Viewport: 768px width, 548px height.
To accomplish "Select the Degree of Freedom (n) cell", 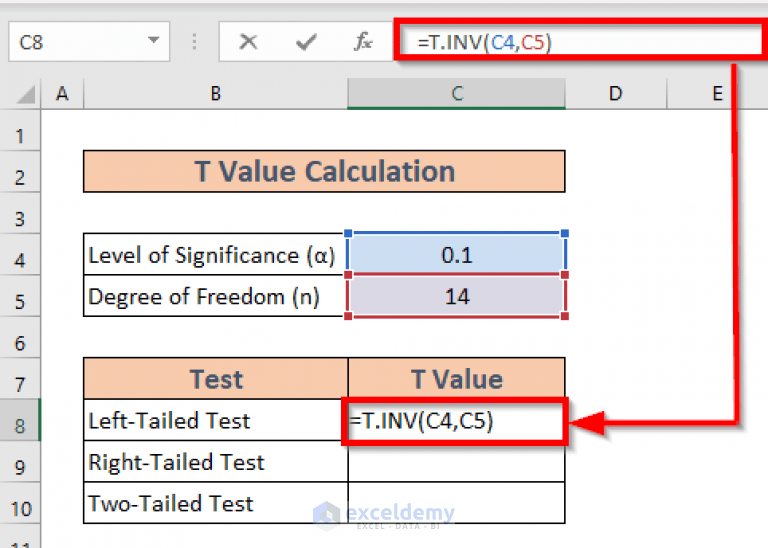I will coord(216,296).
